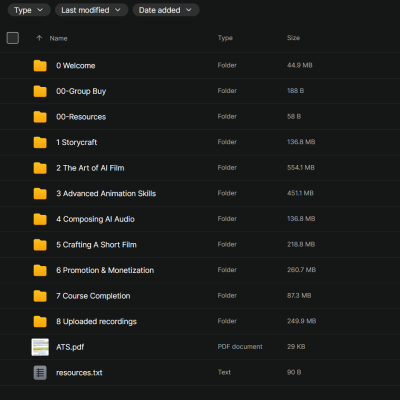Select the "1 Storycraft" folder name

pos(77,143)
